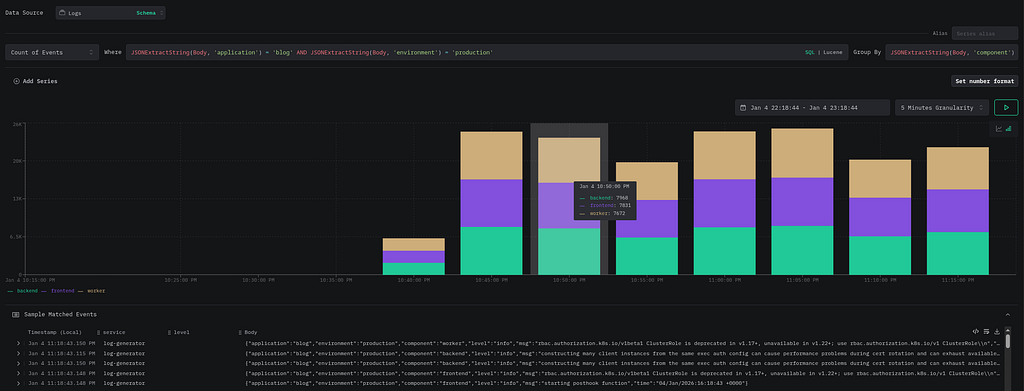The width and height of the screenshot is (1024, 391).
Task: Expand the backend 11:18:43.150 PM log row
Action: tap(18, 363)
